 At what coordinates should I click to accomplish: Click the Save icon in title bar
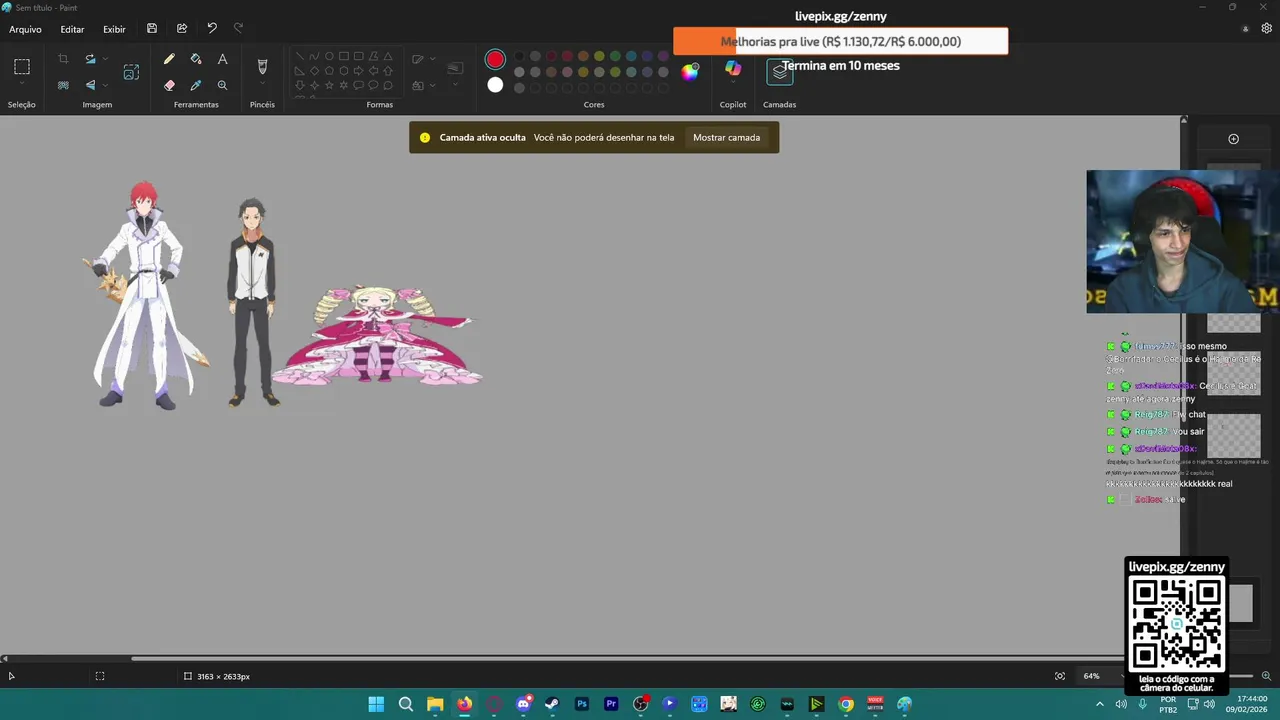(x=152, y=29)
